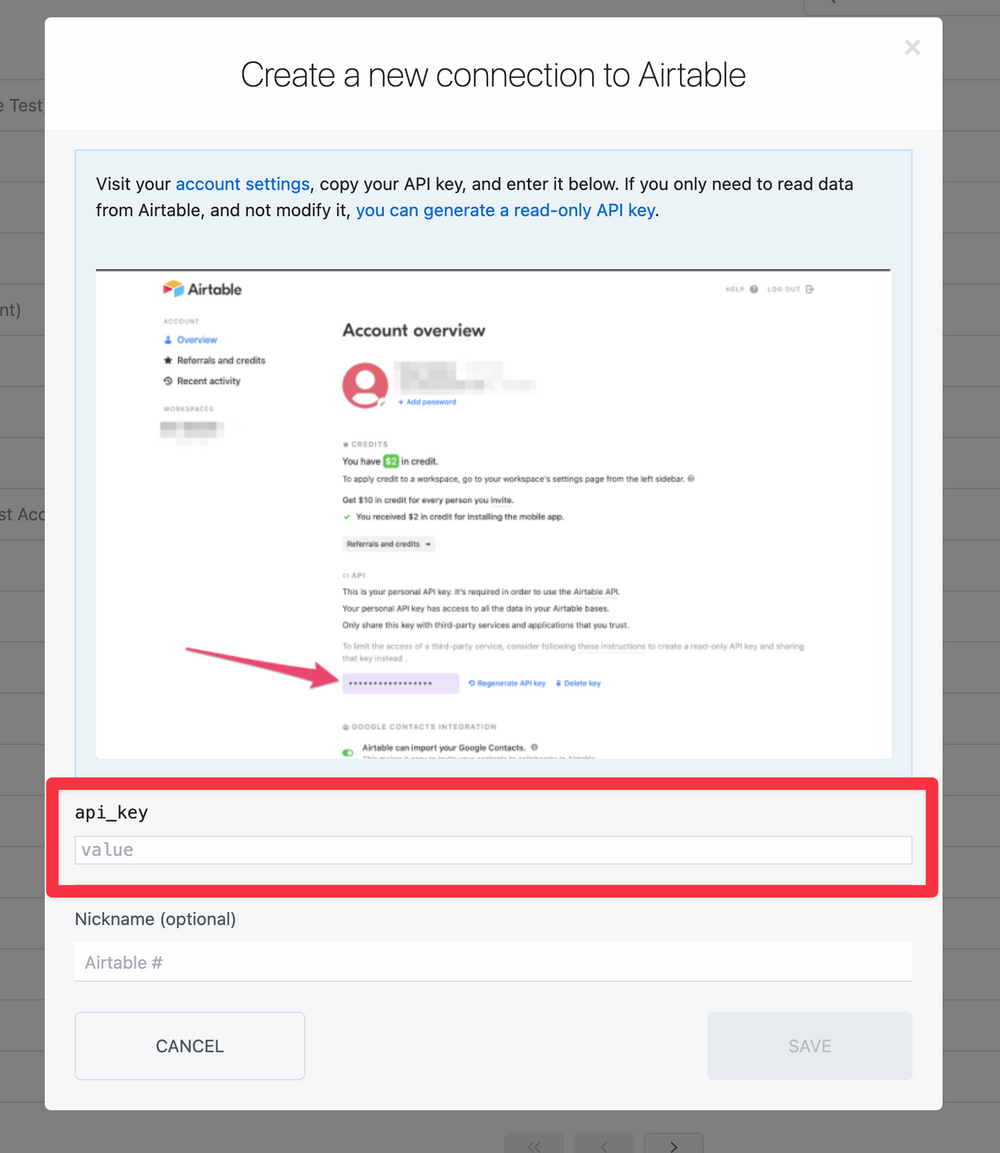
Task: Open the read-only API key guide link
Action: coord(505,210)
